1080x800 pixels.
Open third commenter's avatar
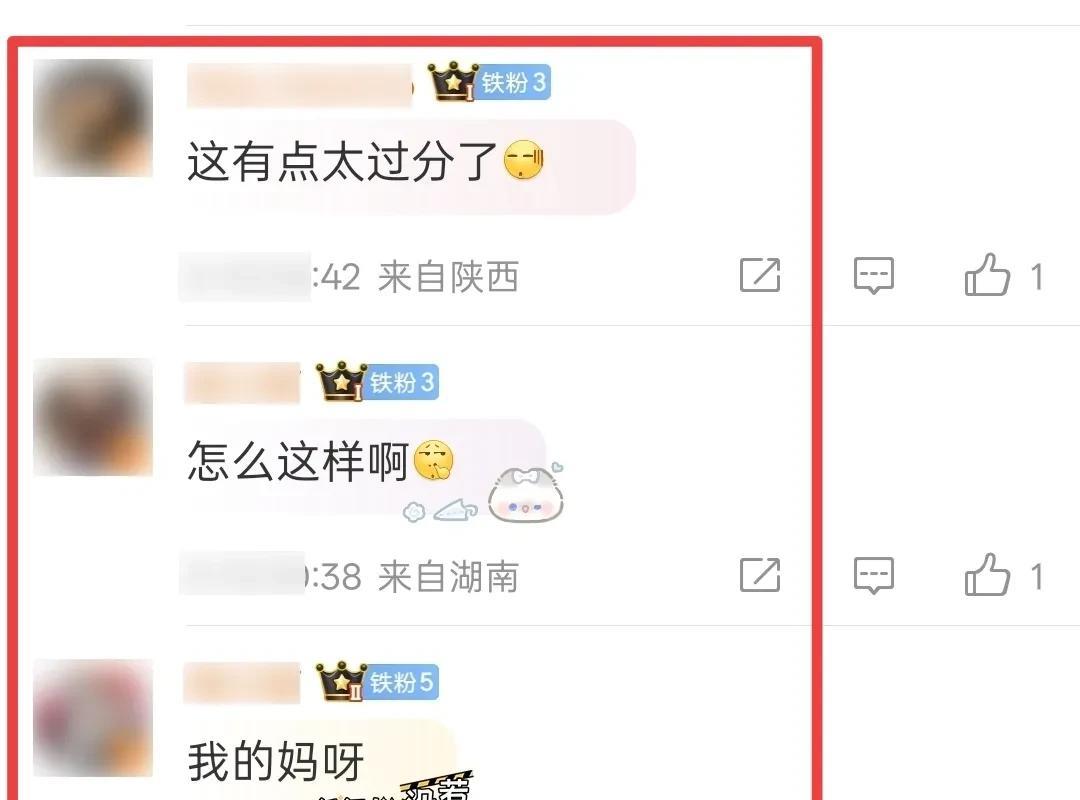[x=93, y=718]
